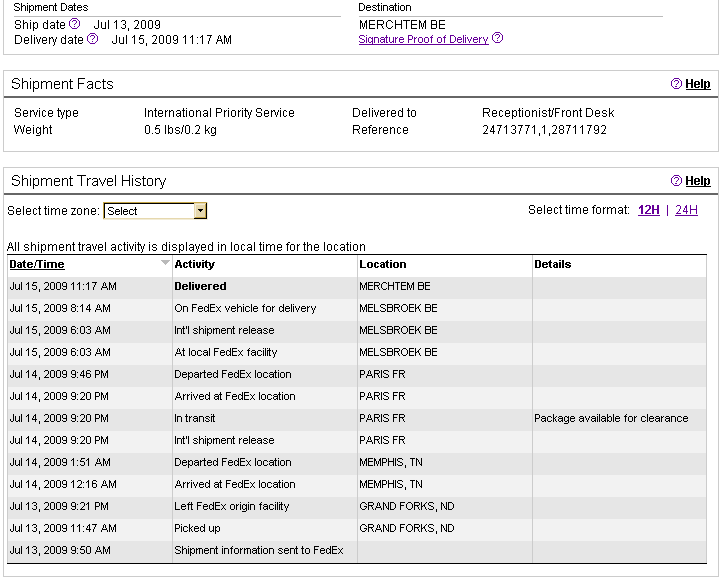This screenshot has width=726, height=582.
Task: Open Help link in Shipment Facts section
Action: tap(697, 84)
